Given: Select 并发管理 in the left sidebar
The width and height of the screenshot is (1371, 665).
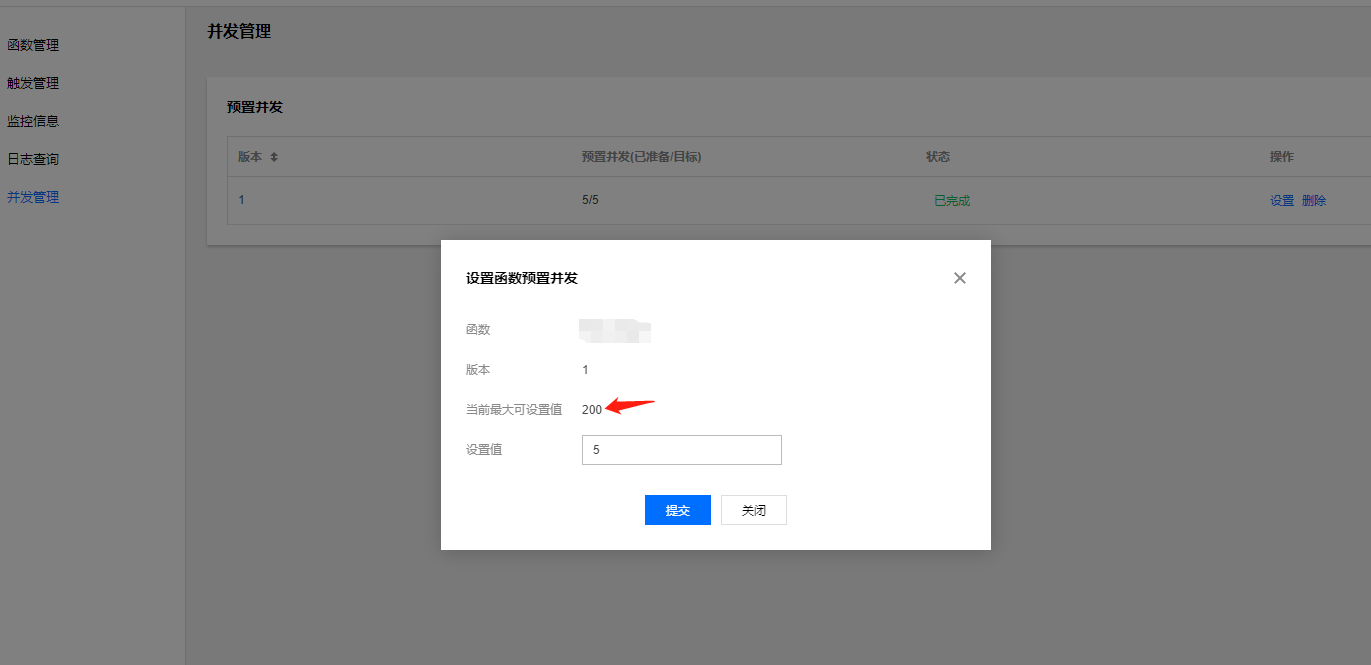Looking at the screenshot, I should pyautogui.click(x=33, y=197).
